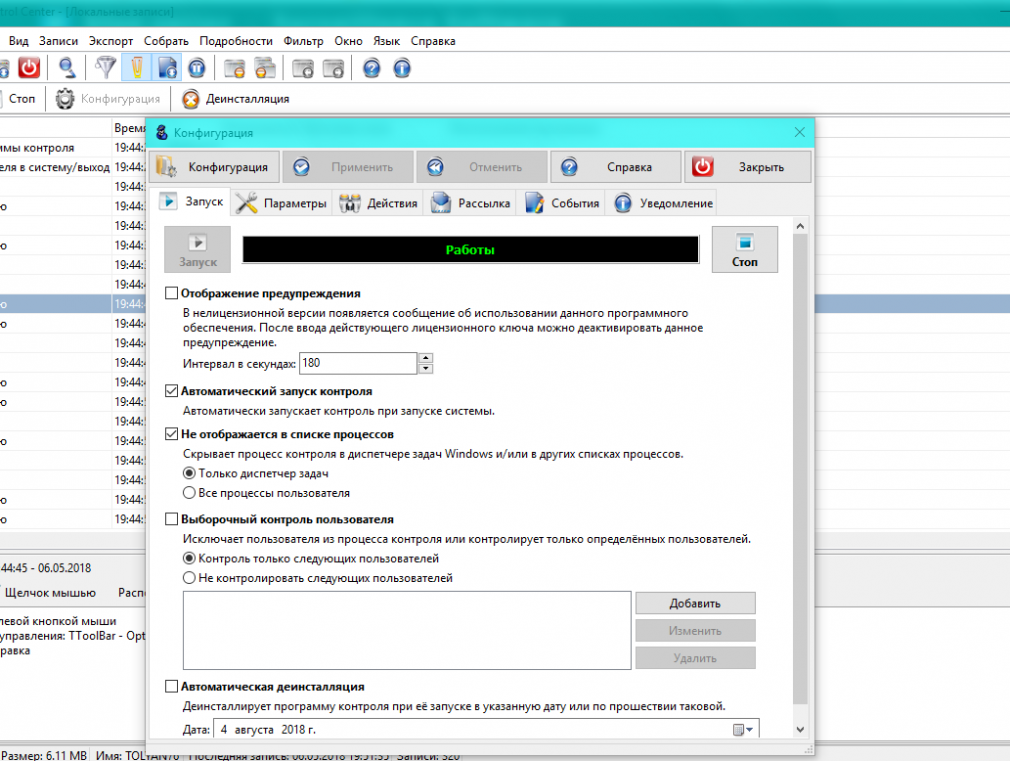The width and height of the screenshot is (1010, 761).
Task: Select Контроль только следующих пользователей radio
Action: 189,559
